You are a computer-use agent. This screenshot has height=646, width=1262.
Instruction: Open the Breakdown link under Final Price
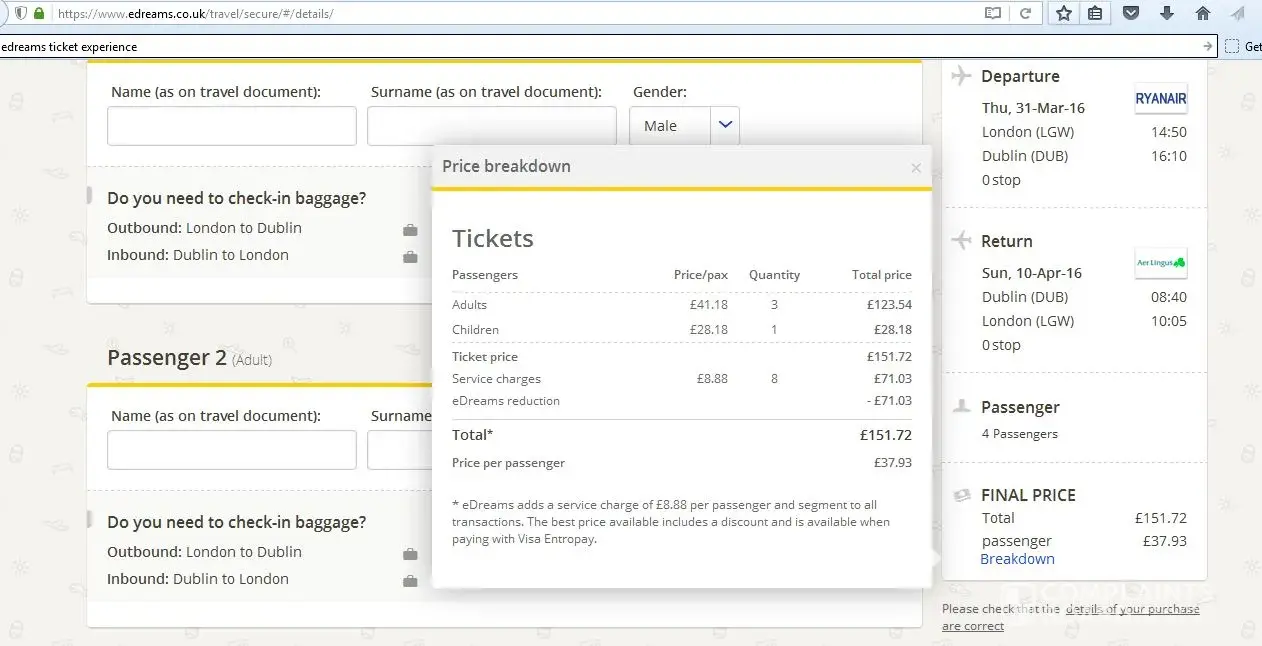[1017, 559]
